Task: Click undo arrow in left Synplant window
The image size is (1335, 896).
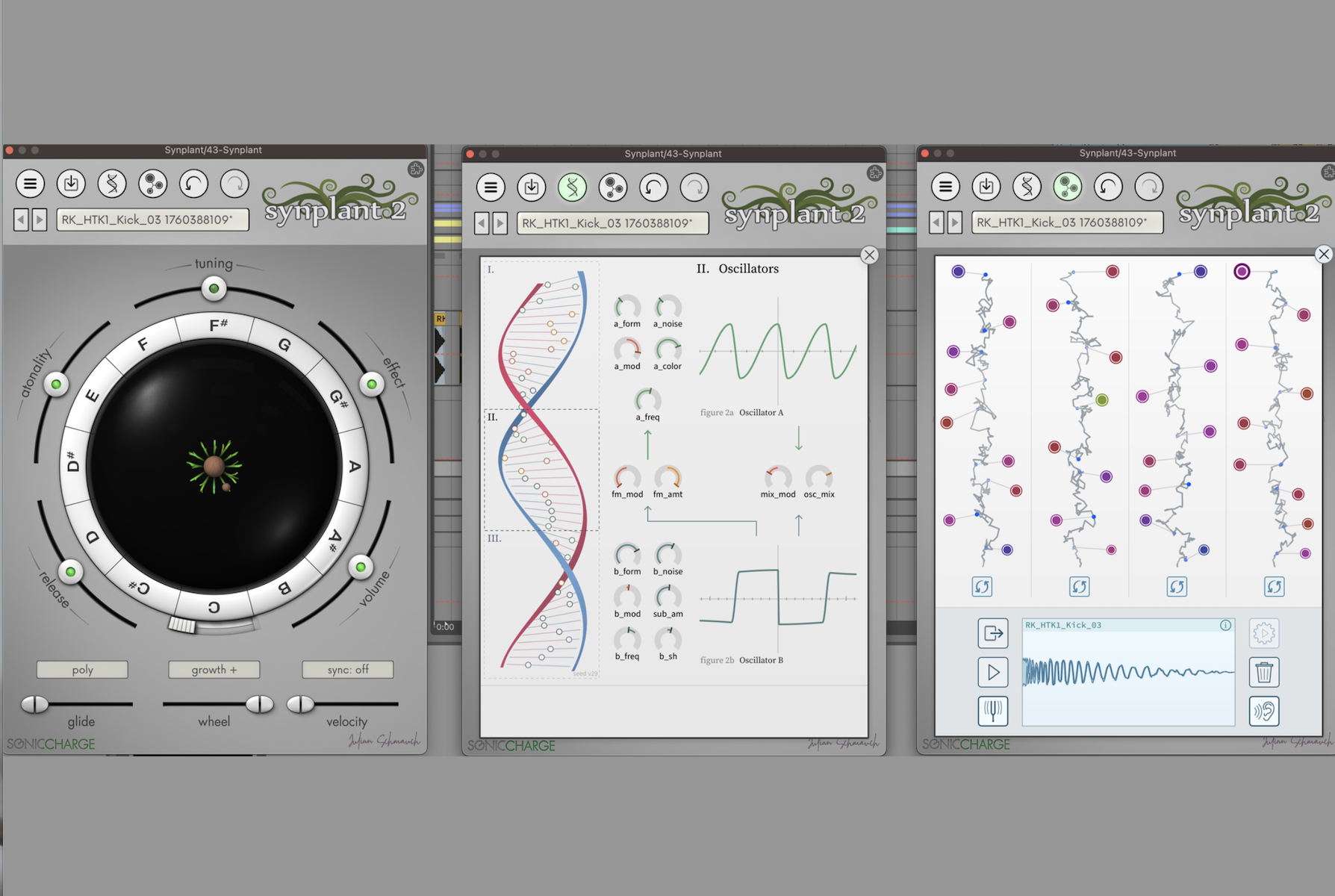Action: (x=193, y=184)
